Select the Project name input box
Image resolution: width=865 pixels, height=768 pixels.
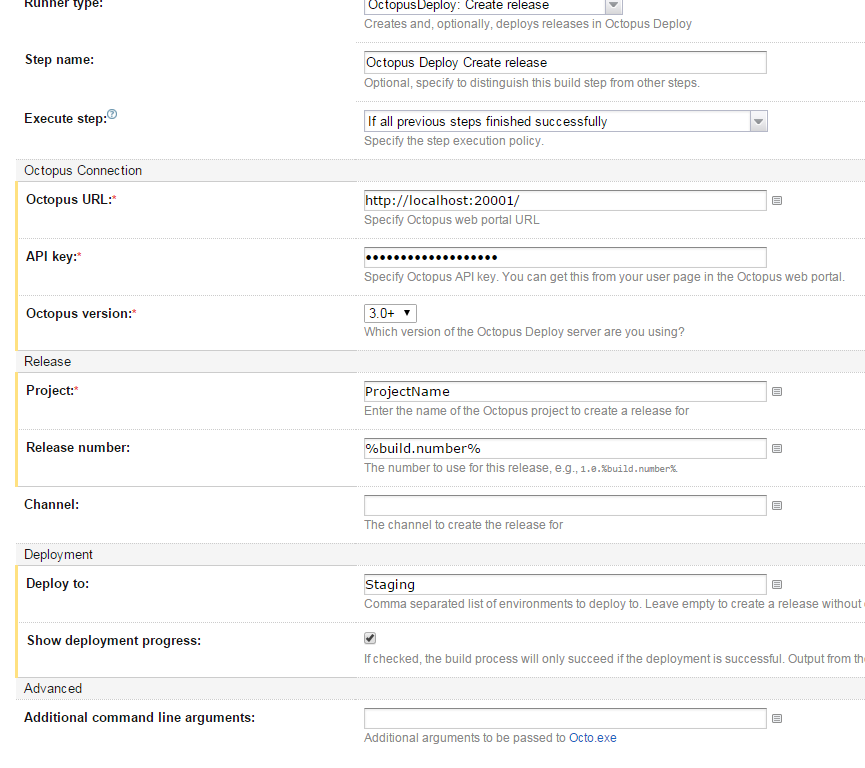pyautogui.click(x=565, y=391)
